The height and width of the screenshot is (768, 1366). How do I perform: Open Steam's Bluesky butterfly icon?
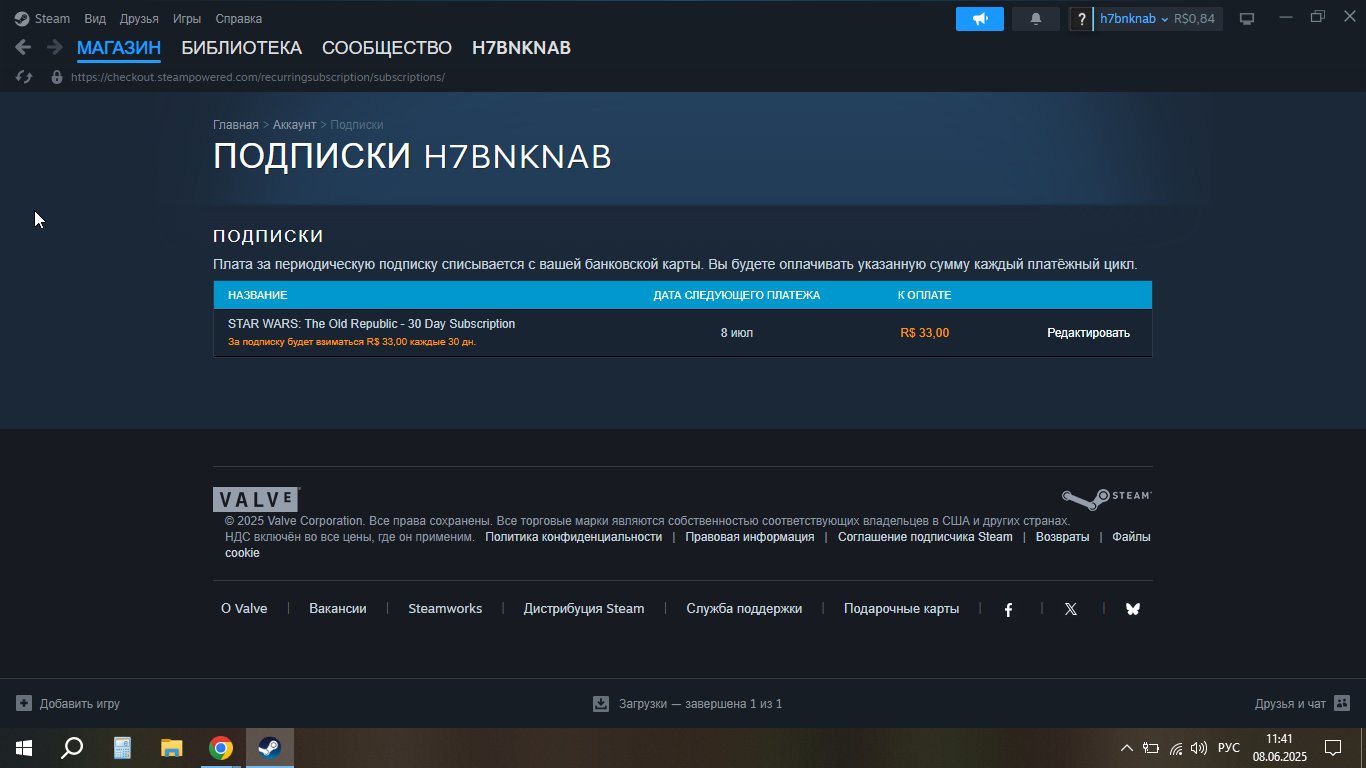click(1133, 609)
